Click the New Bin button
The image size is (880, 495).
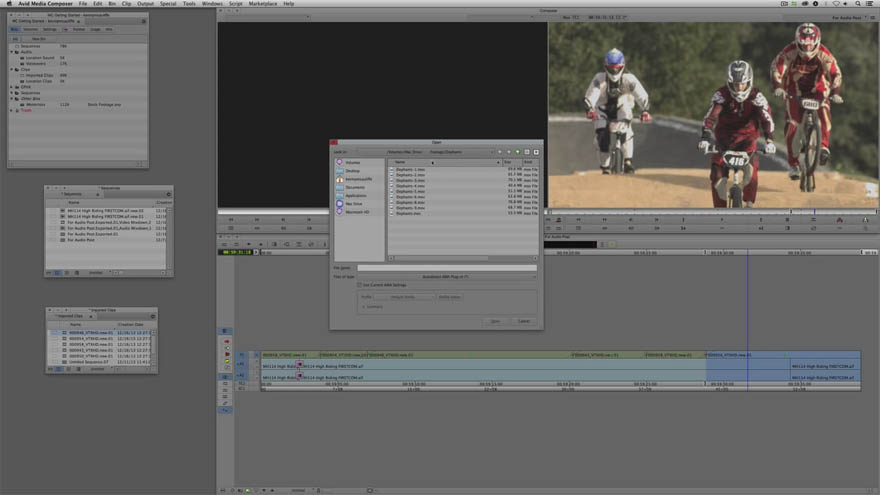point(39,39)
